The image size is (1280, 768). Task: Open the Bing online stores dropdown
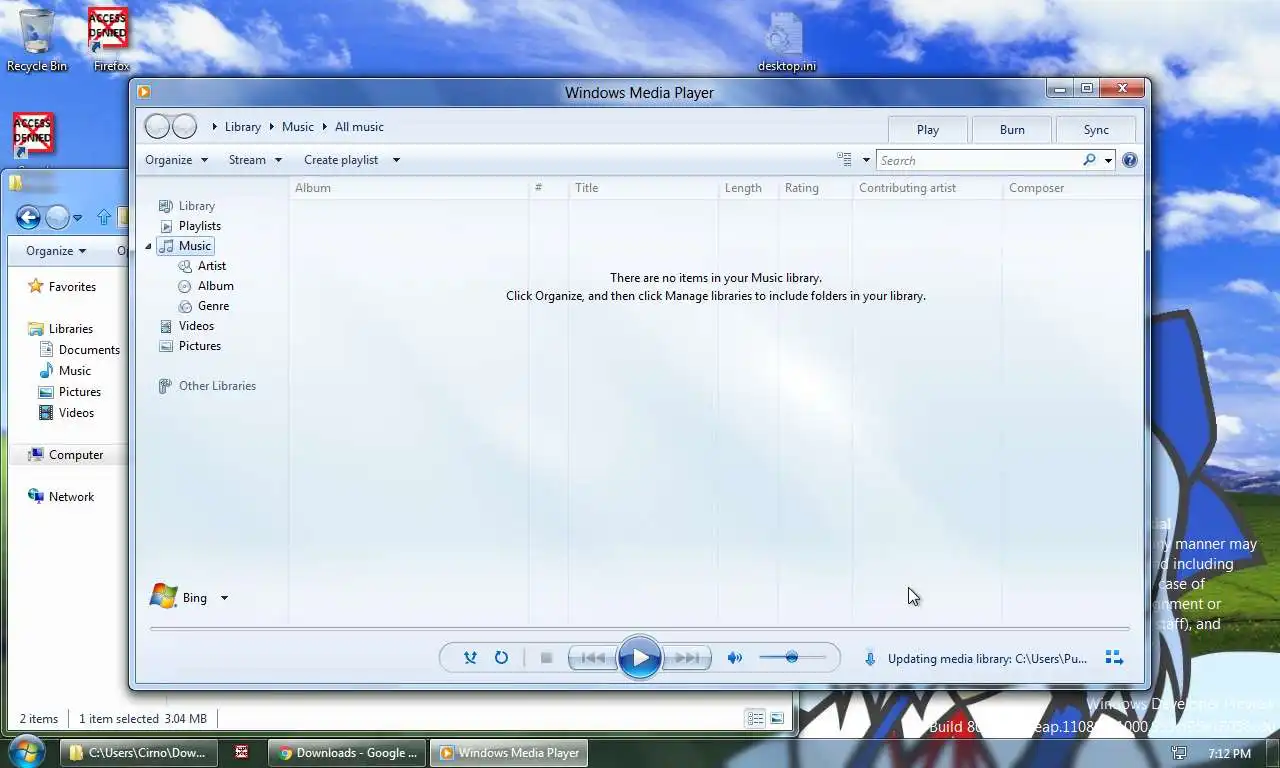[x=224, y=598]
